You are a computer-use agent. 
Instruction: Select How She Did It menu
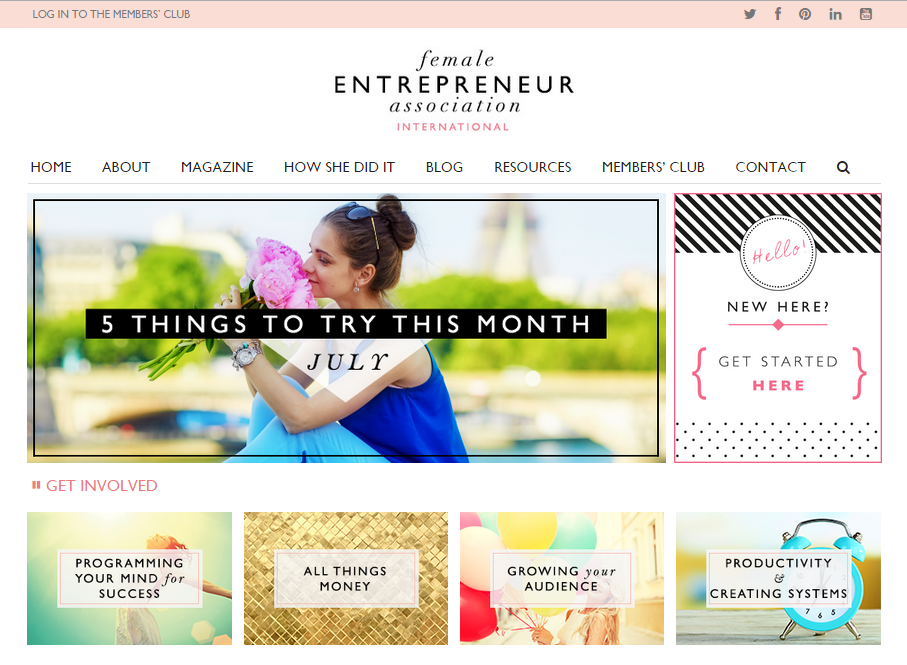pos(340,167)
